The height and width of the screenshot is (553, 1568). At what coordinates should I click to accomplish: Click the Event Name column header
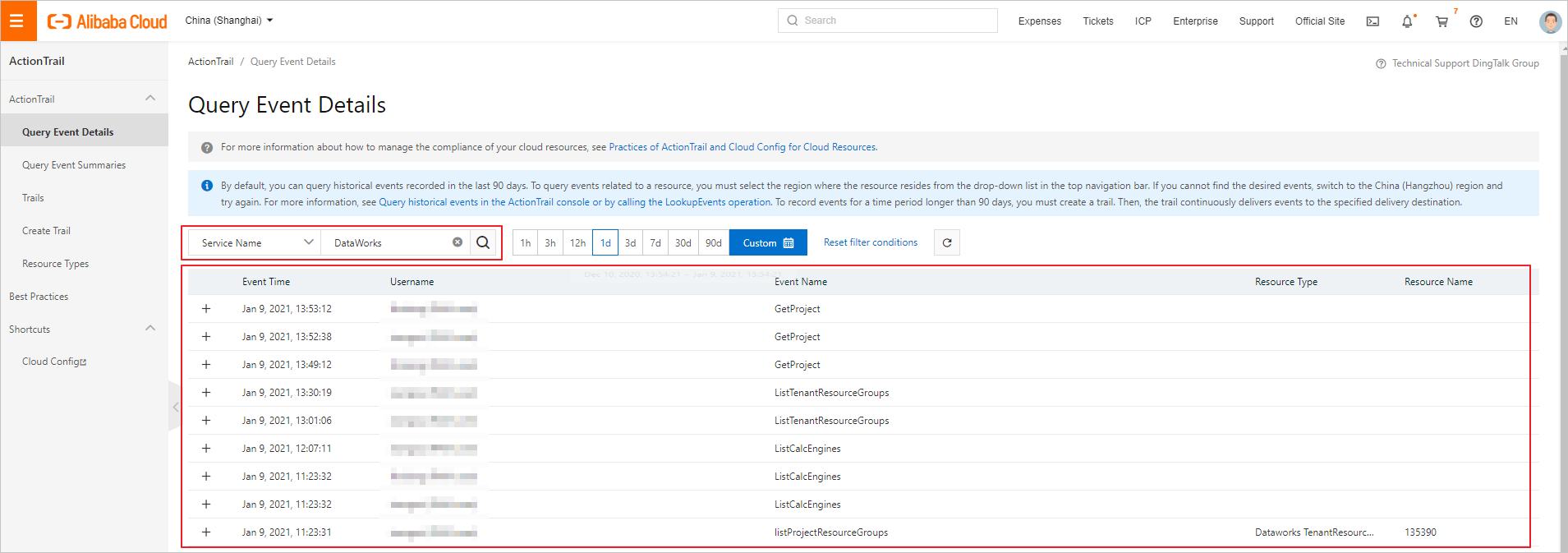pos(801,282)
